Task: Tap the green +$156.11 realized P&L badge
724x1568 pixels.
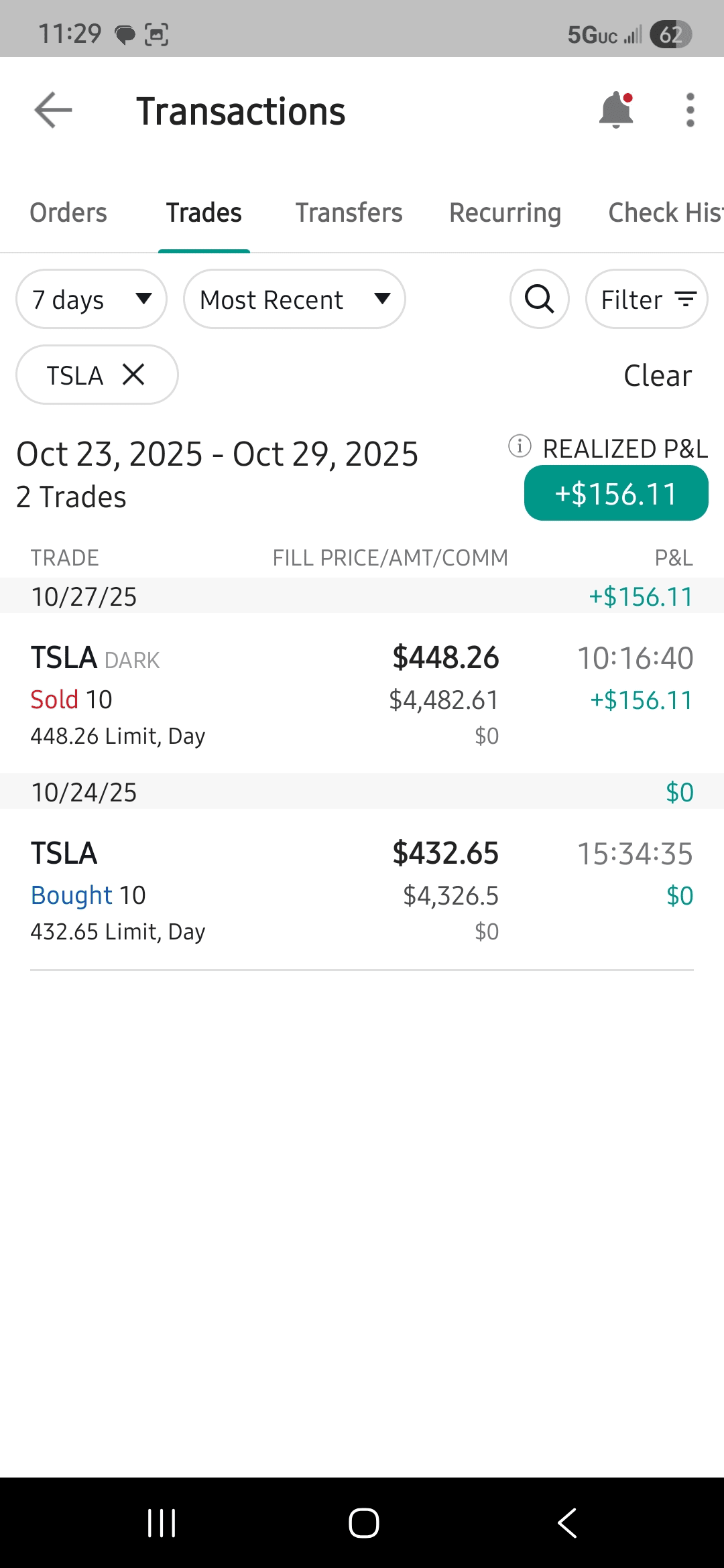Action: pyautogui.click(x=616, y=494)
